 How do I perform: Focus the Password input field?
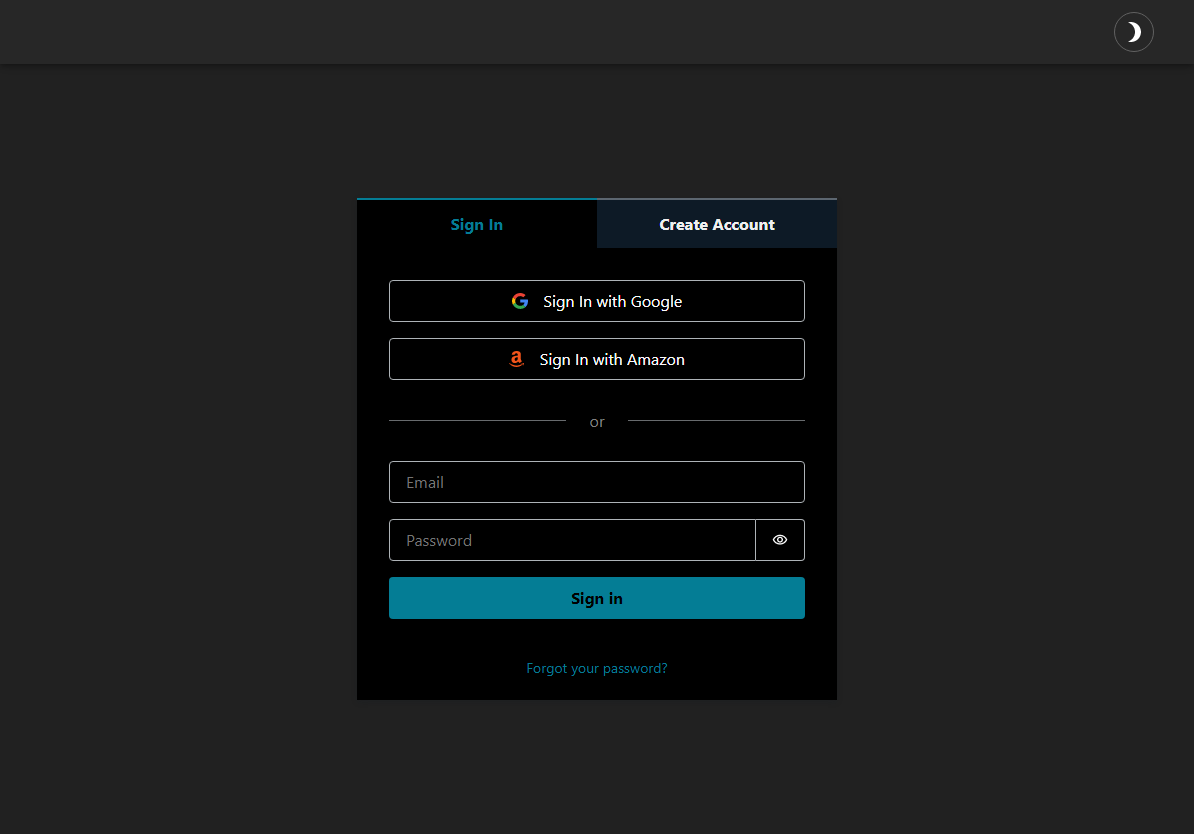click(x=572, y=540)
